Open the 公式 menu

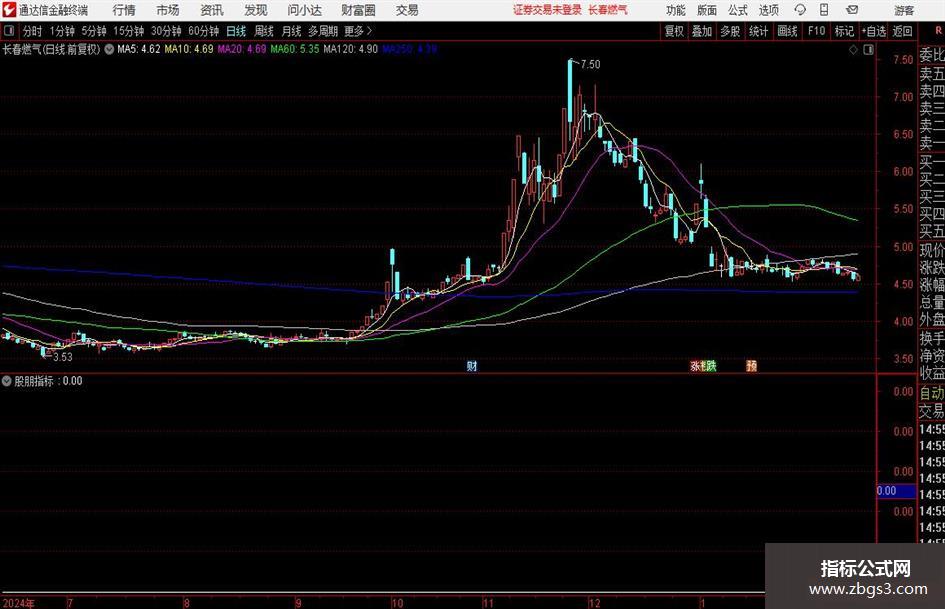738,10
